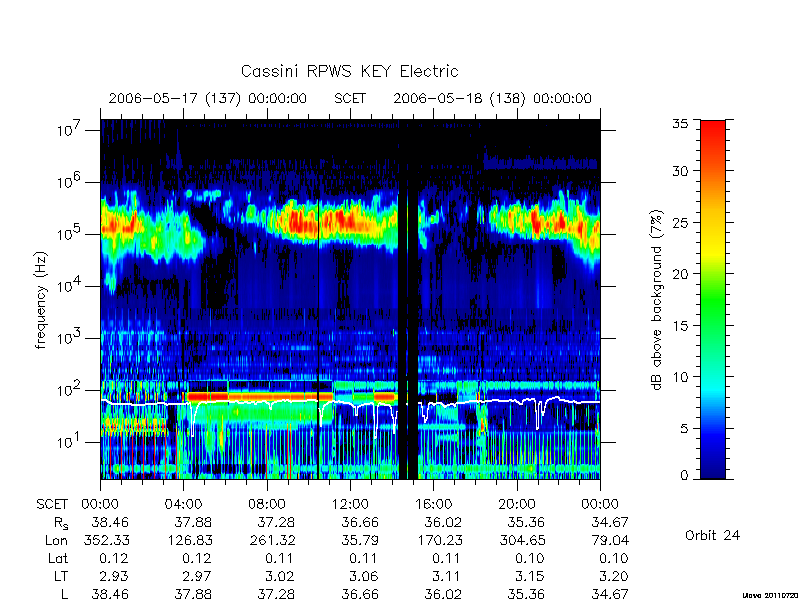Click the colorbar tick label '20'

pos(680,273)
